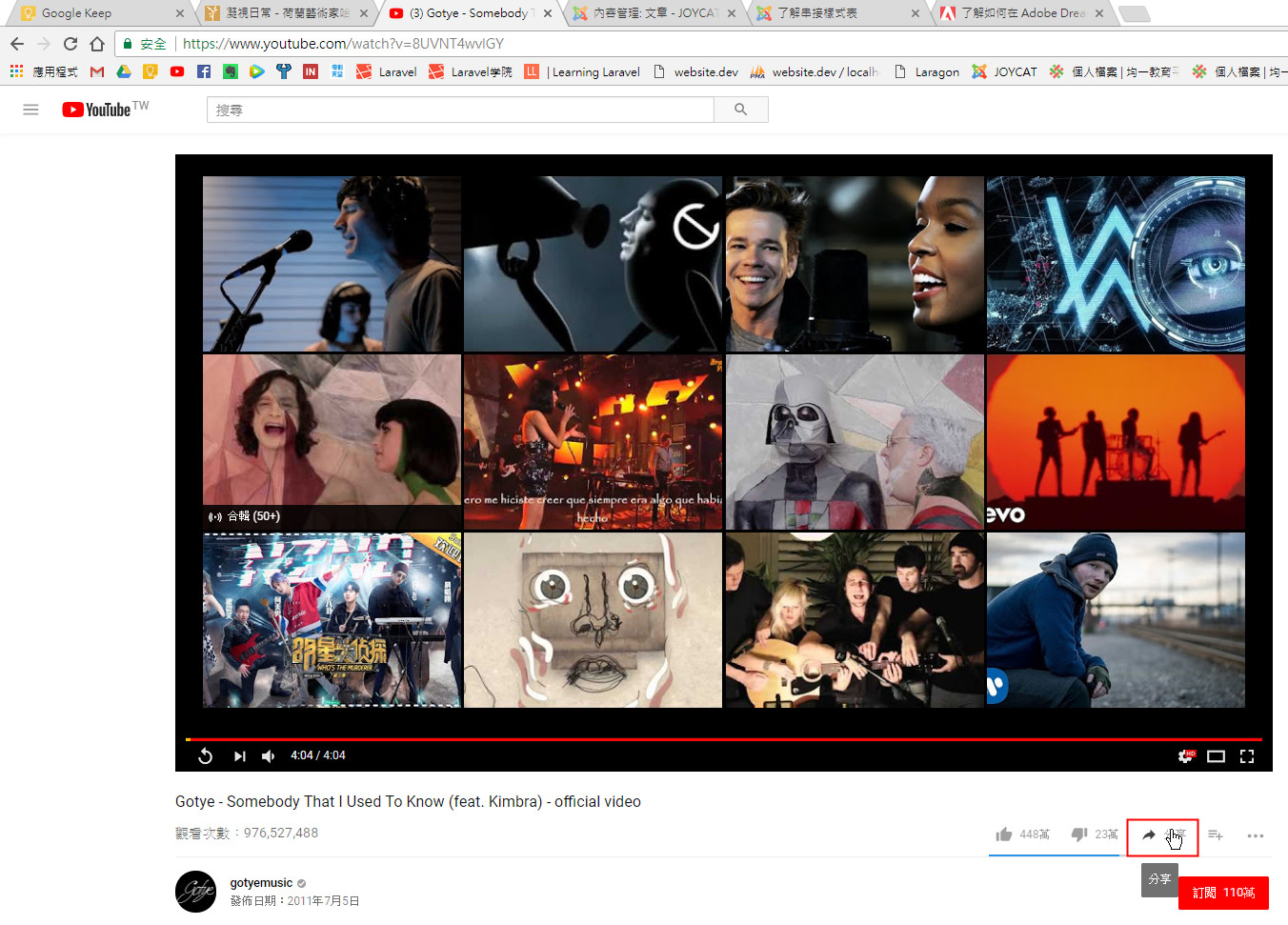Reload the page with the refresh icon
The height and width of the screenshot is (925, 1288).
pyautogui.click(x=70, y=44)
